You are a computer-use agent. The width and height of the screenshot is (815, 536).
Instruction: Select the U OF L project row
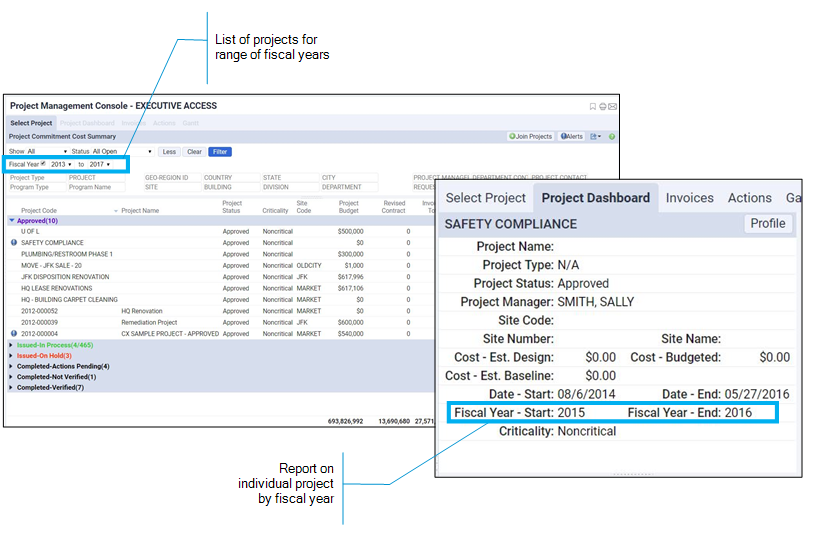[221, 231]
